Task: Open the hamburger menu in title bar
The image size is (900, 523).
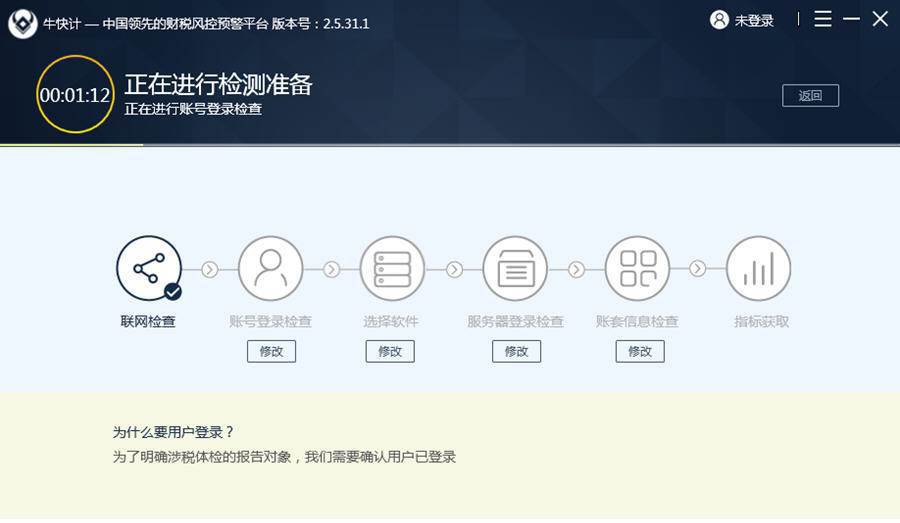Action: [823, 19]
